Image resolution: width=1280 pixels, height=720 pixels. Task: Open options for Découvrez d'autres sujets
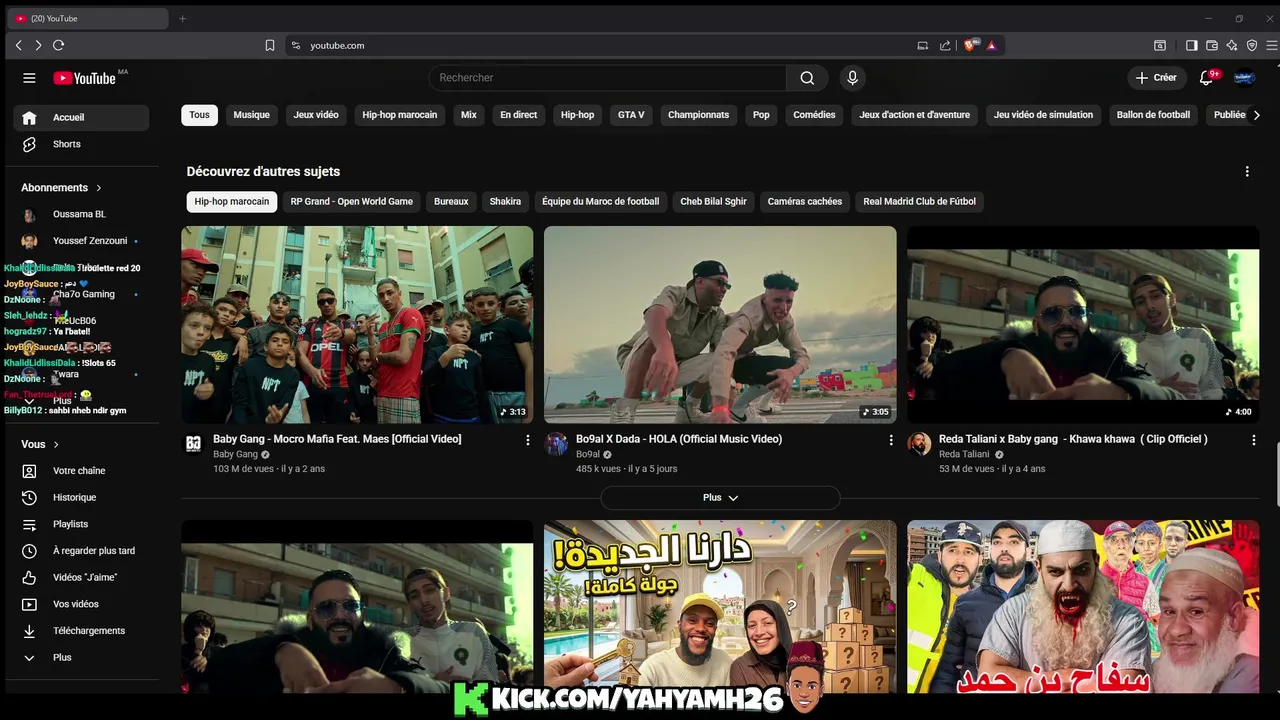click(x=1247, y=171)
